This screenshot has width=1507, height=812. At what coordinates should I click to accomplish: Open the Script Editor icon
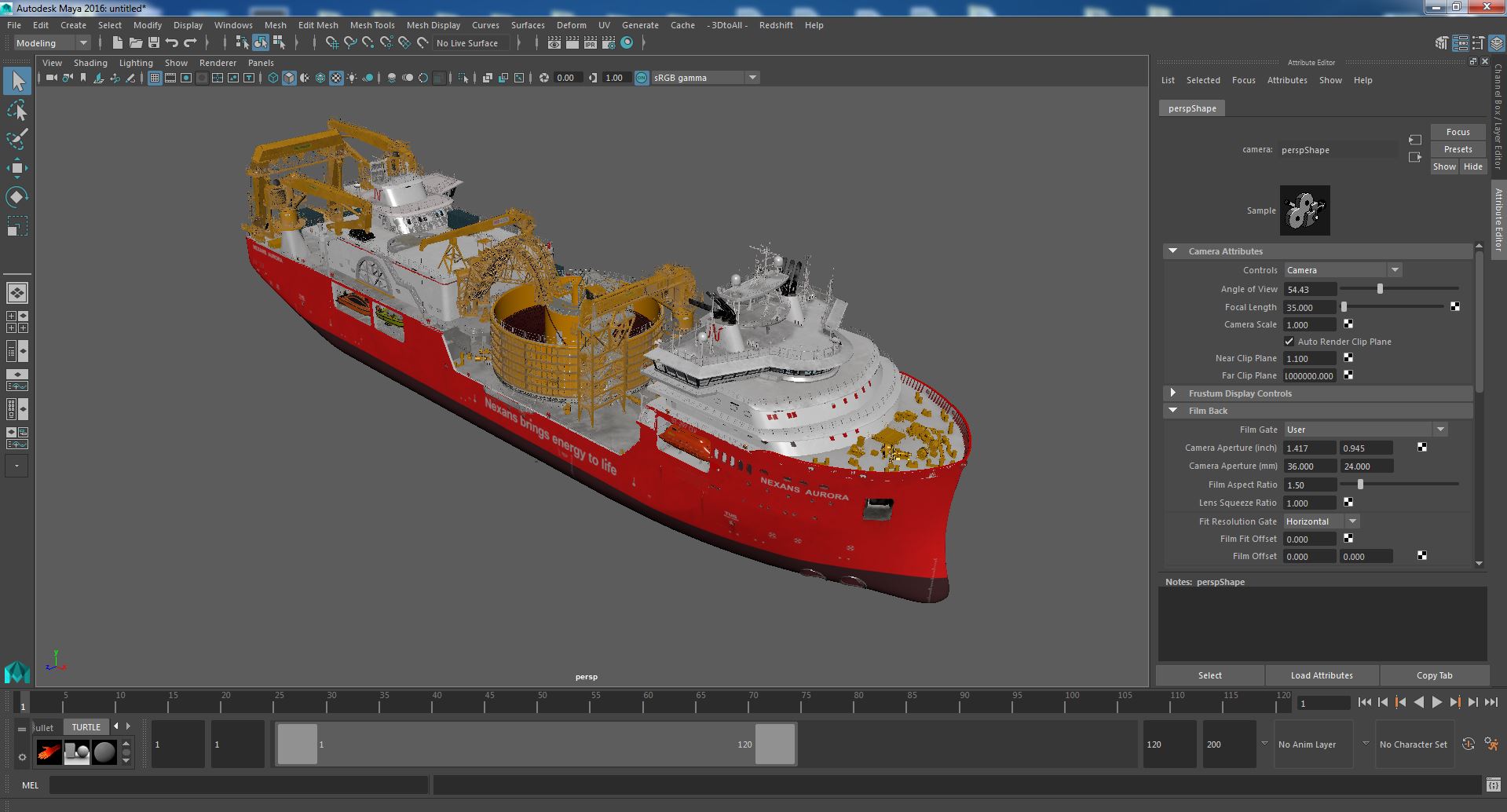[1494, 785]
